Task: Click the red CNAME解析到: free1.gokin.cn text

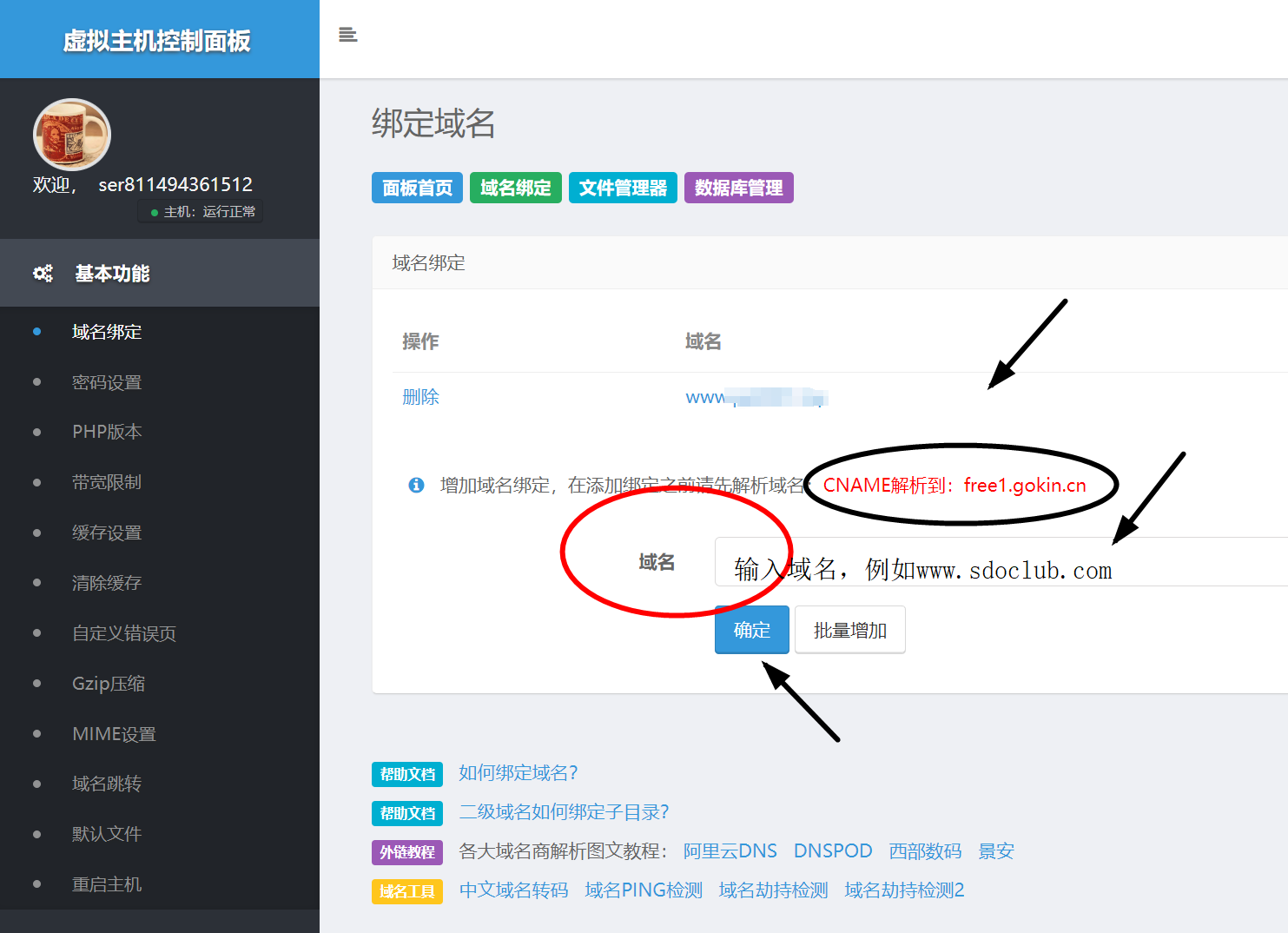Action: tap(954, 485)
